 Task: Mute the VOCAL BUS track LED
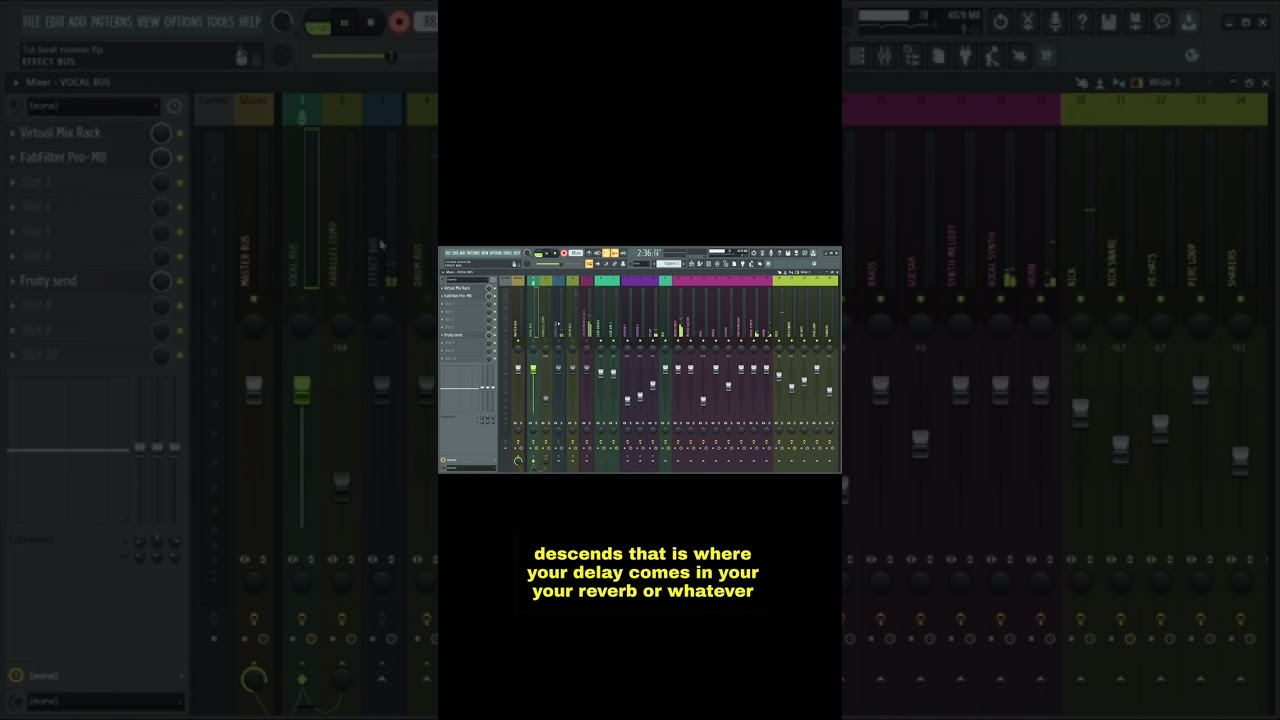point(533,341)
